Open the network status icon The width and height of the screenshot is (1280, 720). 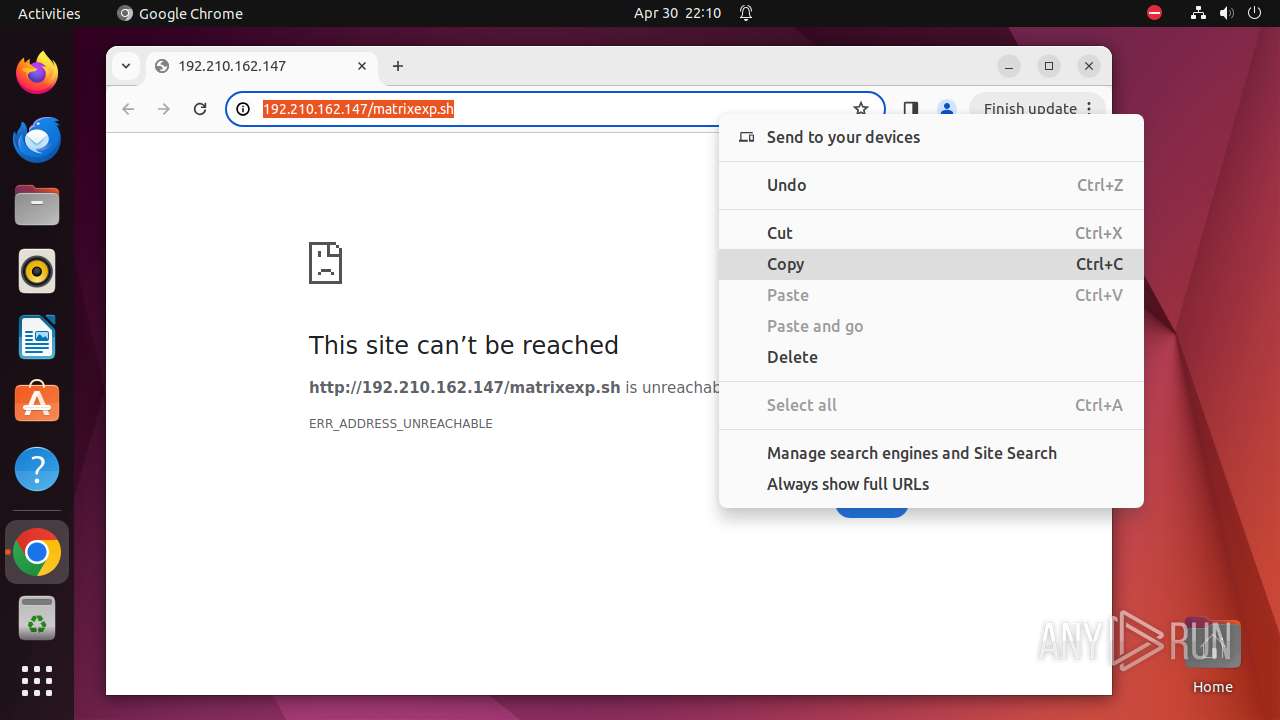coord(1198,13)
